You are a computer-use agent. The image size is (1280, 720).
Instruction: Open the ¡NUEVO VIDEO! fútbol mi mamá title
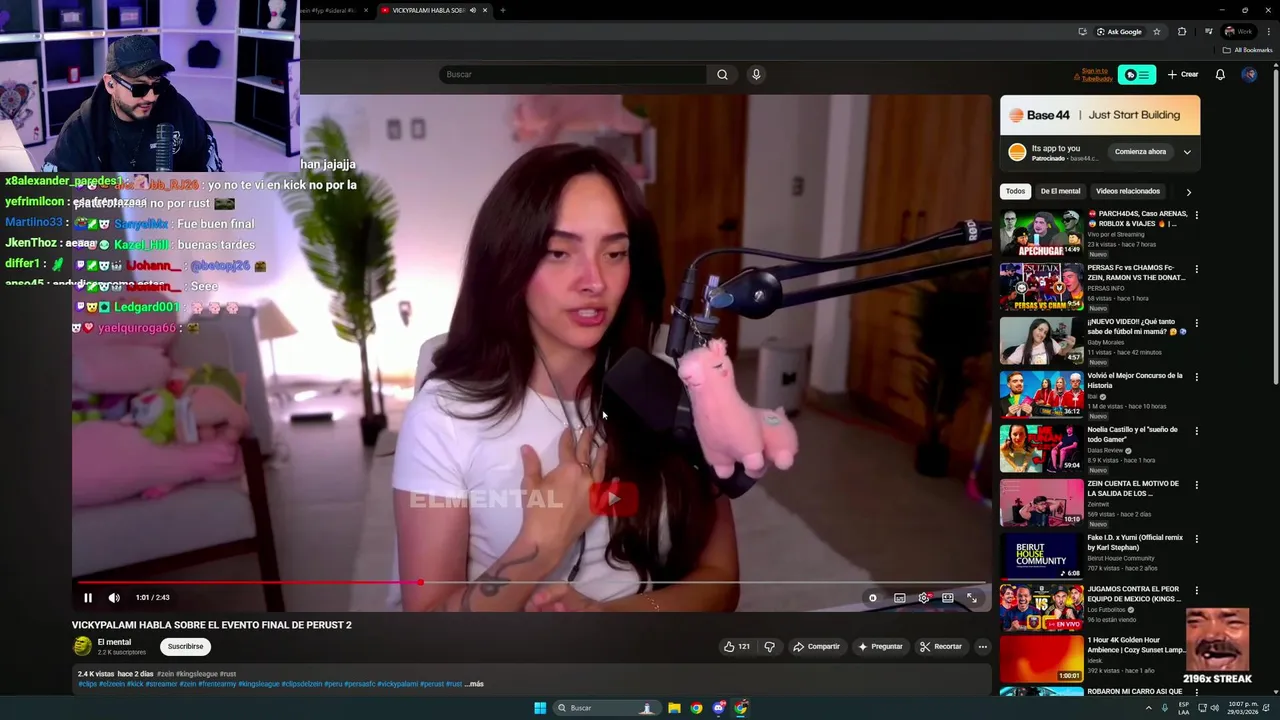tap(1136, 326)
